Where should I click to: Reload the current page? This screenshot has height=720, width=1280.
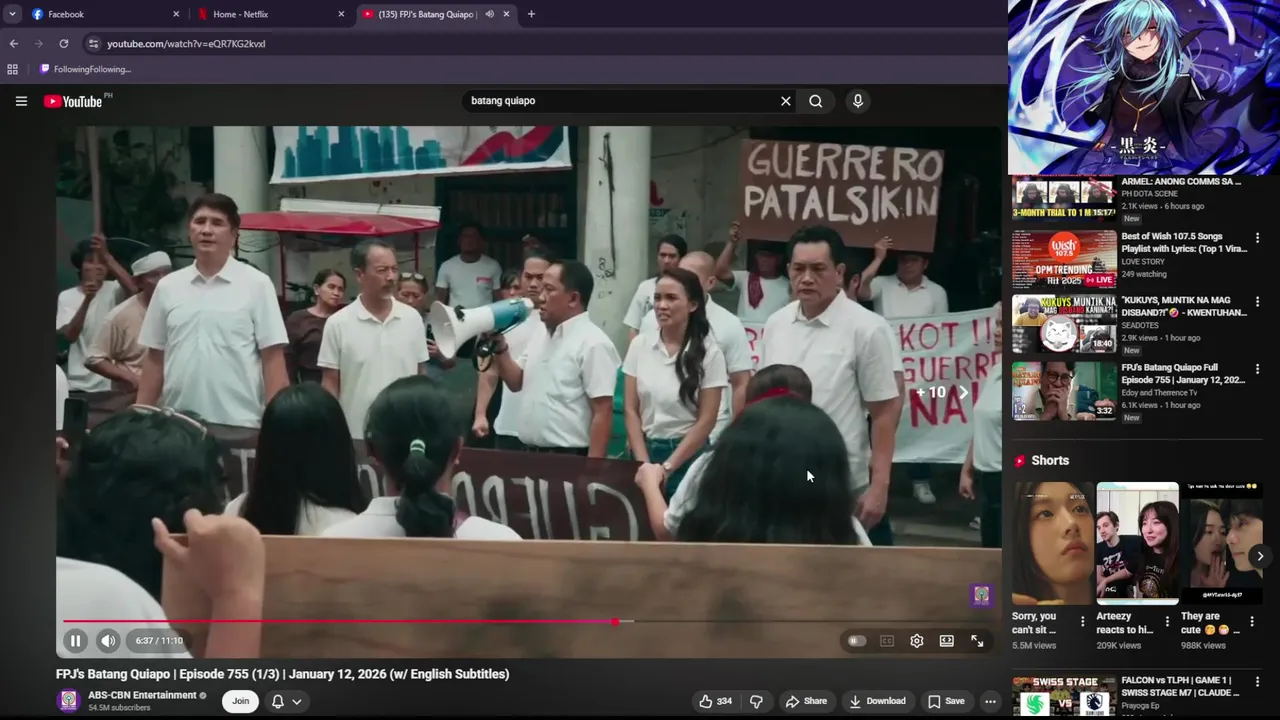coord(63,44)
